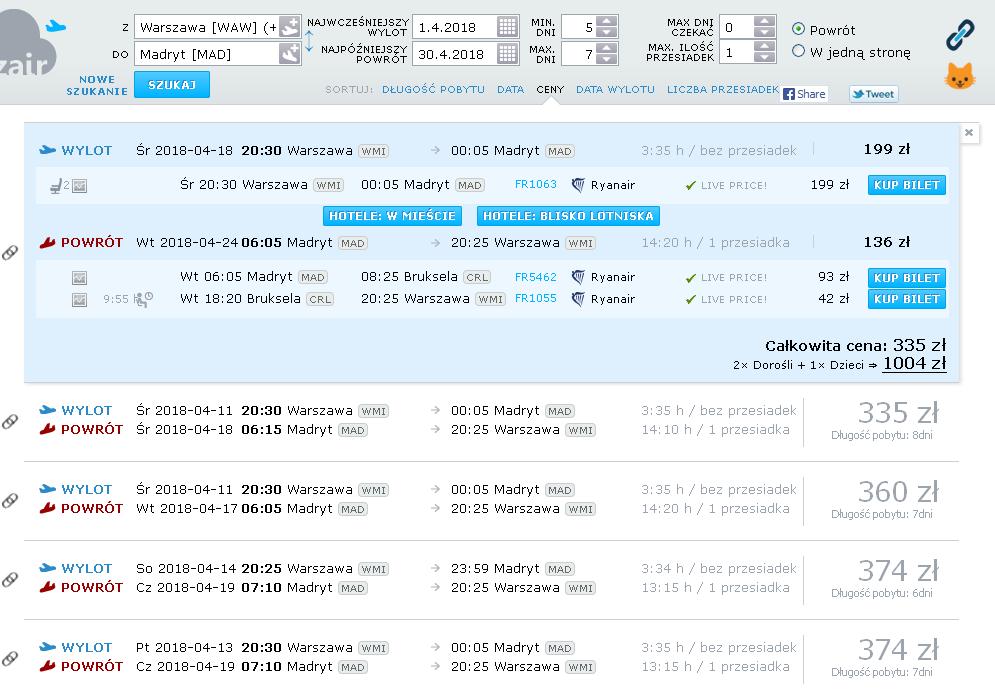Buy ticket for FR1055 flight
Viewport: 995px width, 695px height.
(906, 299)
